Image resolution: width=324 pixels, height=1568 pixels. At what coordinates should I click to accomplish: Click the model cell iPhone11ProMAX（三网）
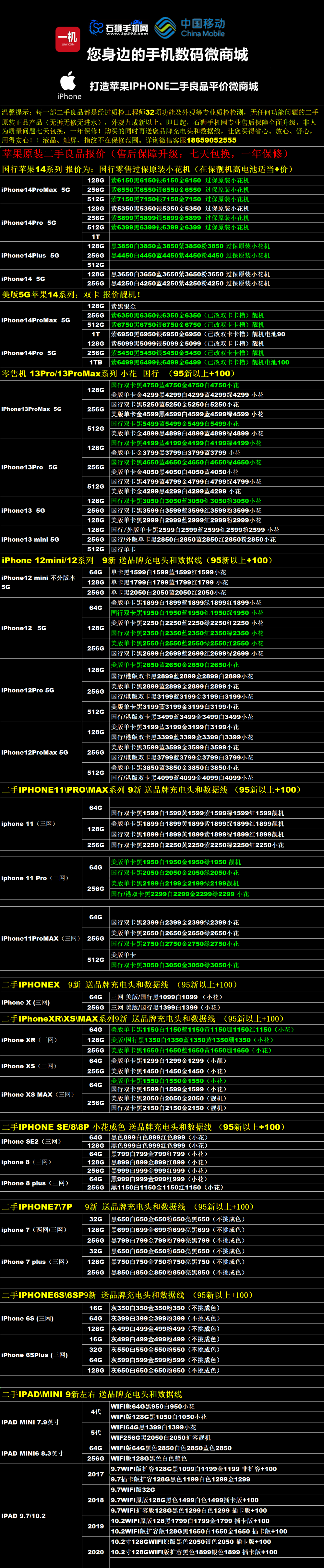41,938
